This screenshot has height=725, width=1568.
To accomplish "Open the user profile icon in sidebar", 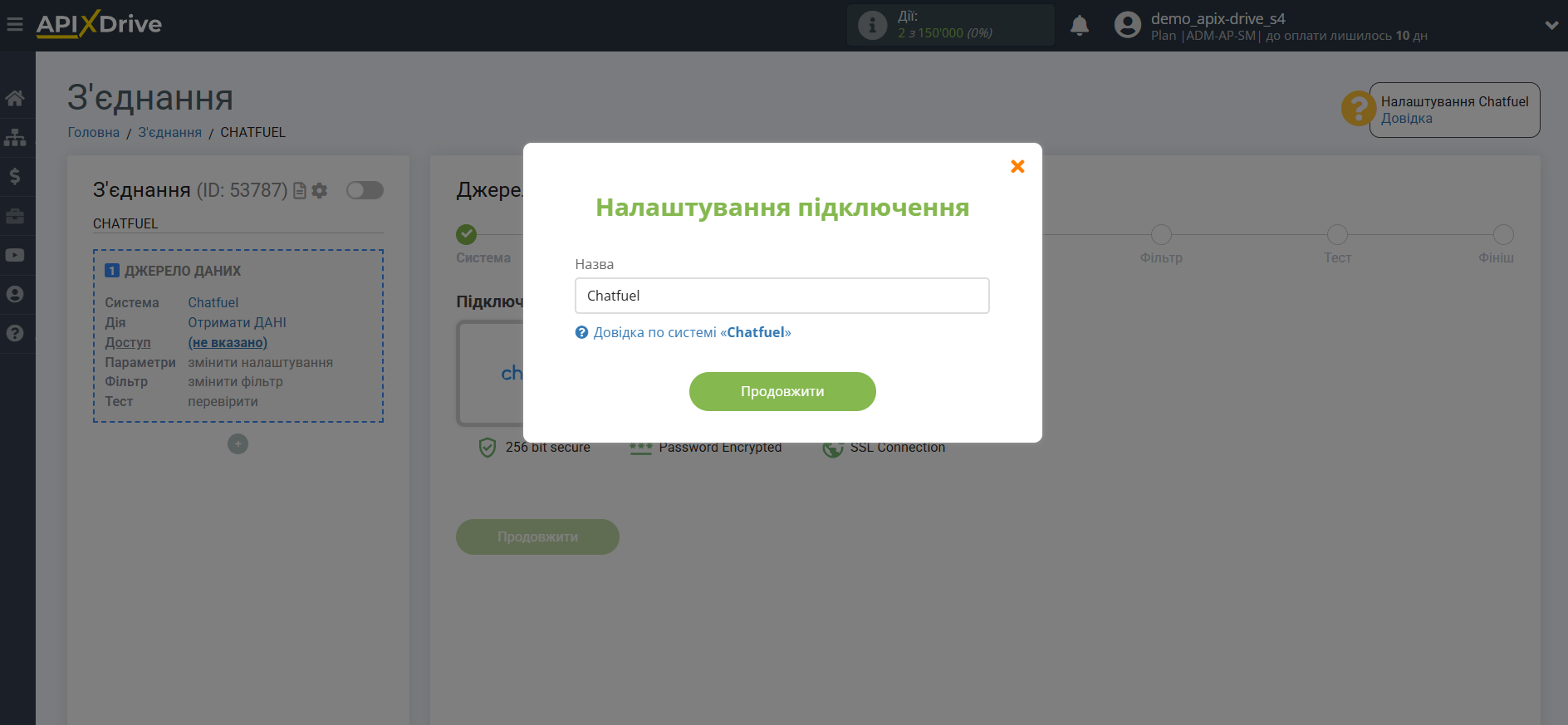I will [15, 294].
